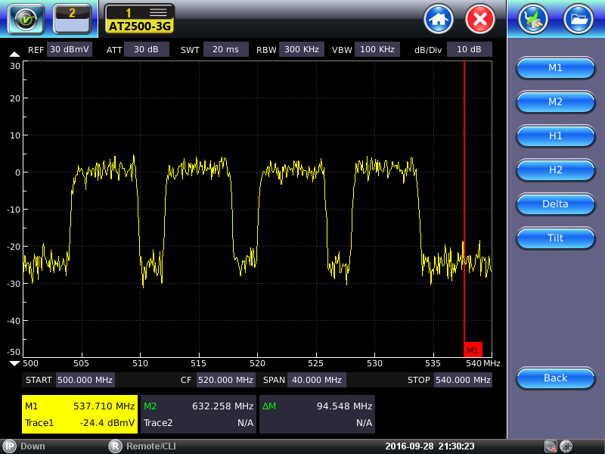Viewport: 605px width, 454px height.
Task: Enable the Delta marker mode
Action: tap(555, 204)
